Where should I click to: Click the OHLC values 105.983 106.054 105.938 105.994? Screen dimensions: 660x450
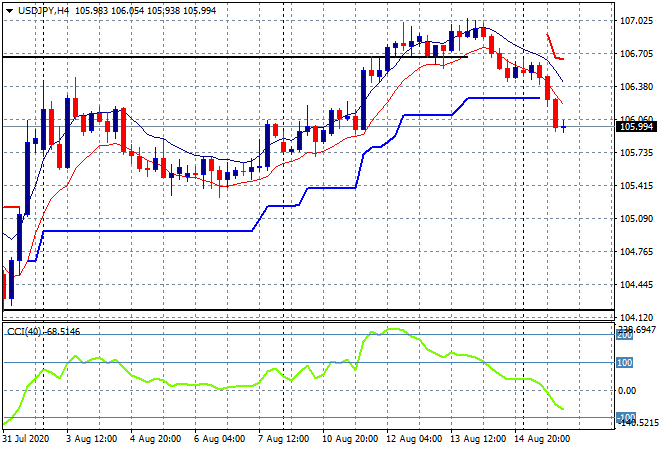click(x=146, y=11)
